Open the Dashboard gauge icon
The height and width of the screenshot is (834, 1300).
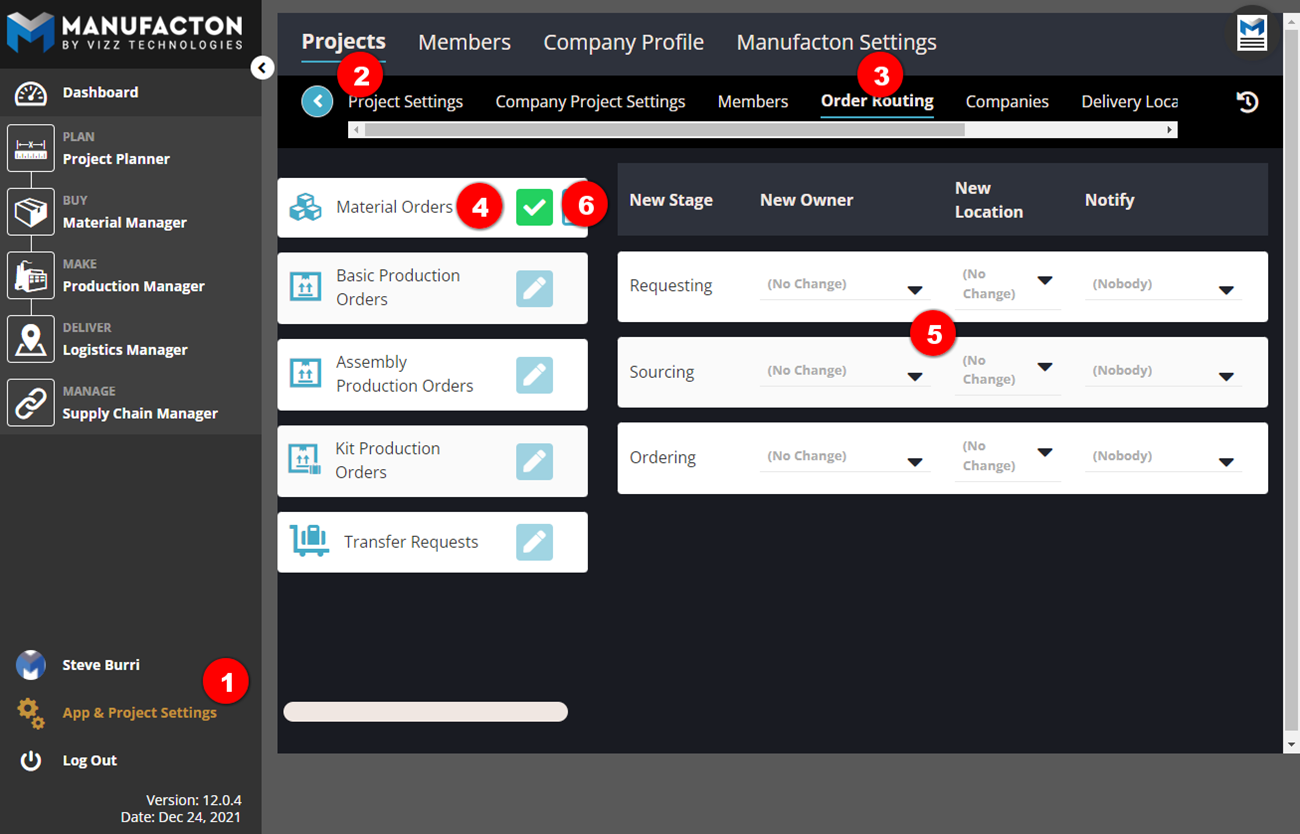point(31,93)
